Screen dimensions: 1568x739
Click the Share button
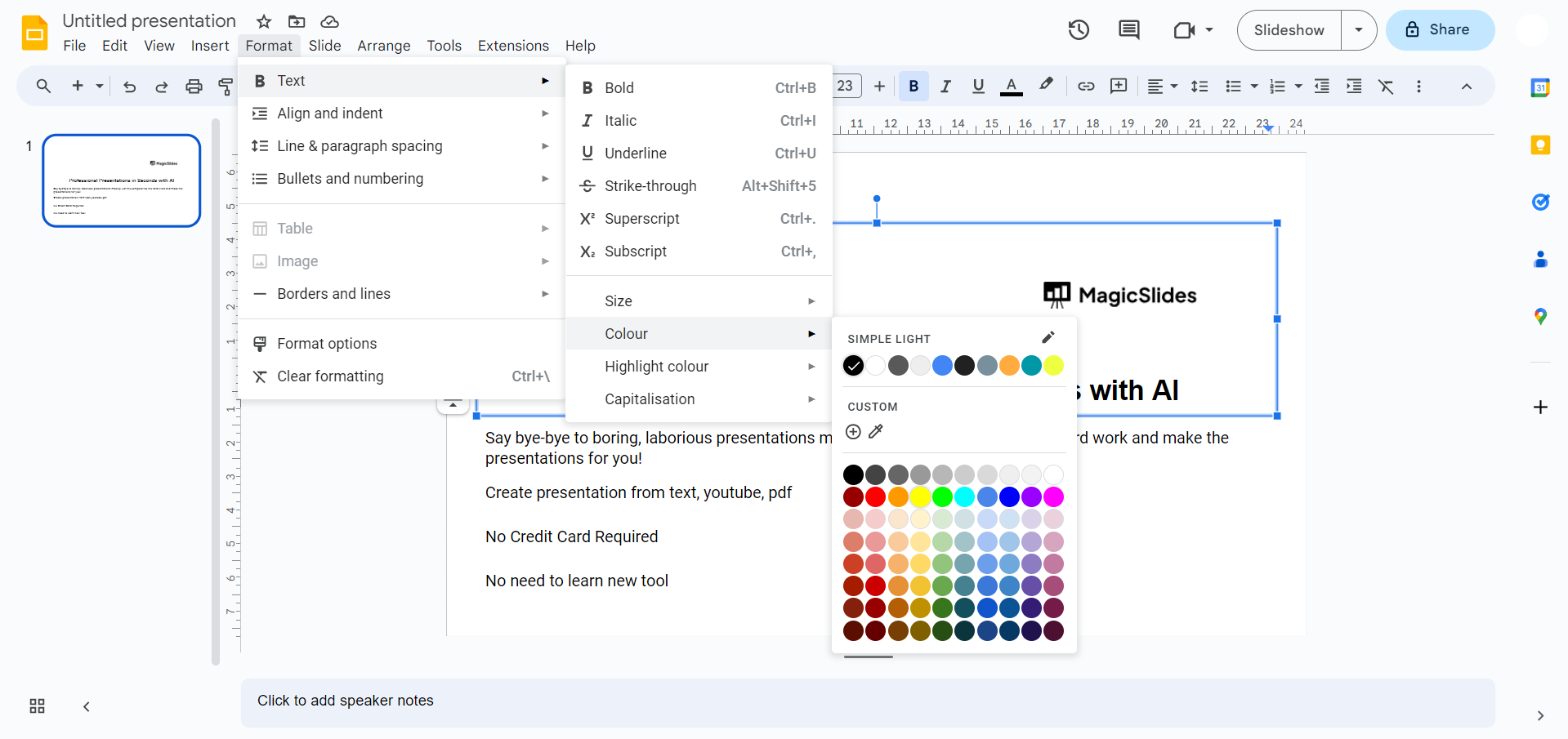(x=1440, y=30)
